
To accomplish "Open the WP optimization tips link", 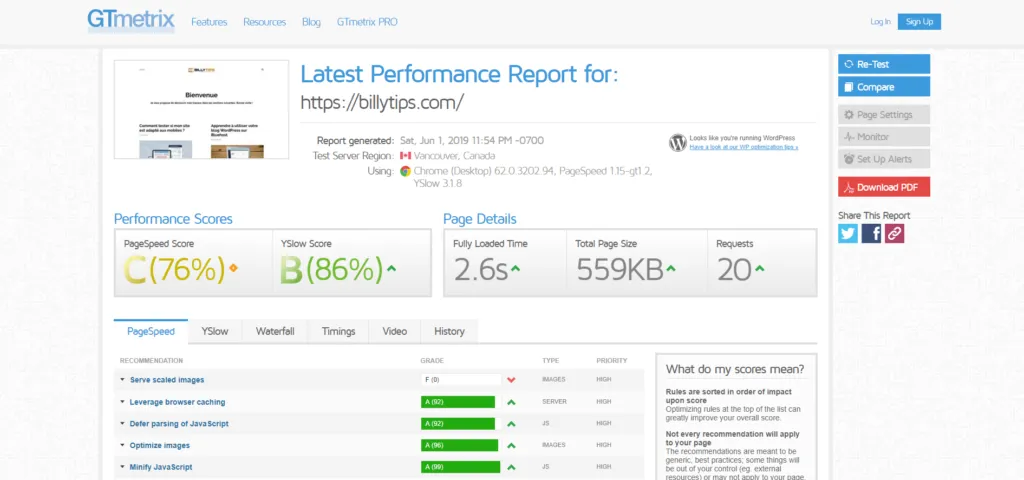I will click(744, 147).
